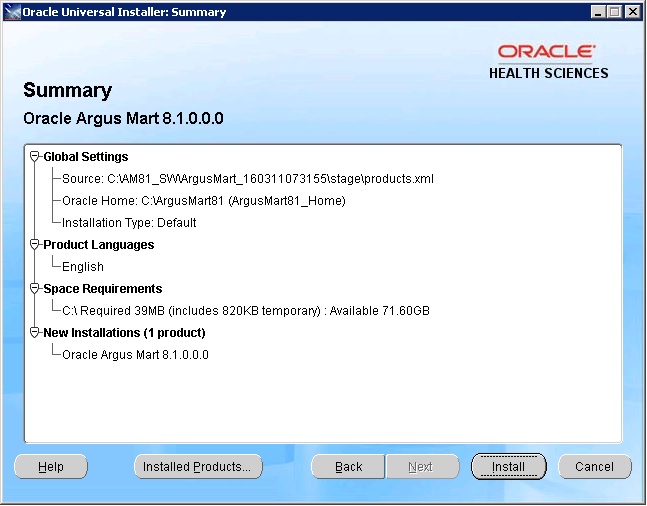This screenshot has width=647, height=506.
Task: Click the Oracle Health Sciences logo
Action: (548, 61)
